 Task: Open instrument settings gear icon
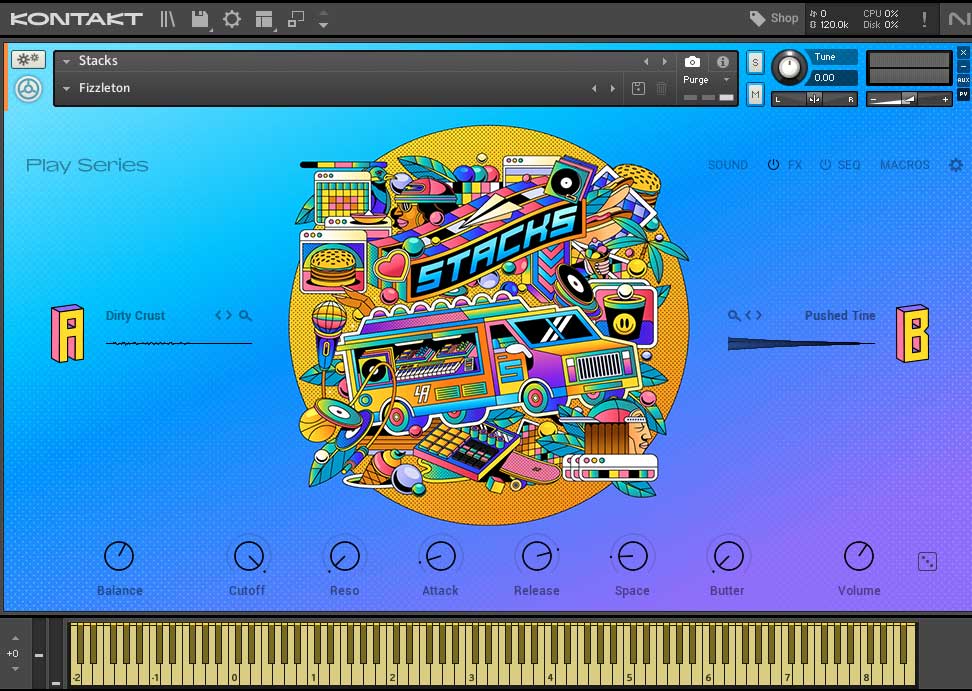tap(956, 165)
